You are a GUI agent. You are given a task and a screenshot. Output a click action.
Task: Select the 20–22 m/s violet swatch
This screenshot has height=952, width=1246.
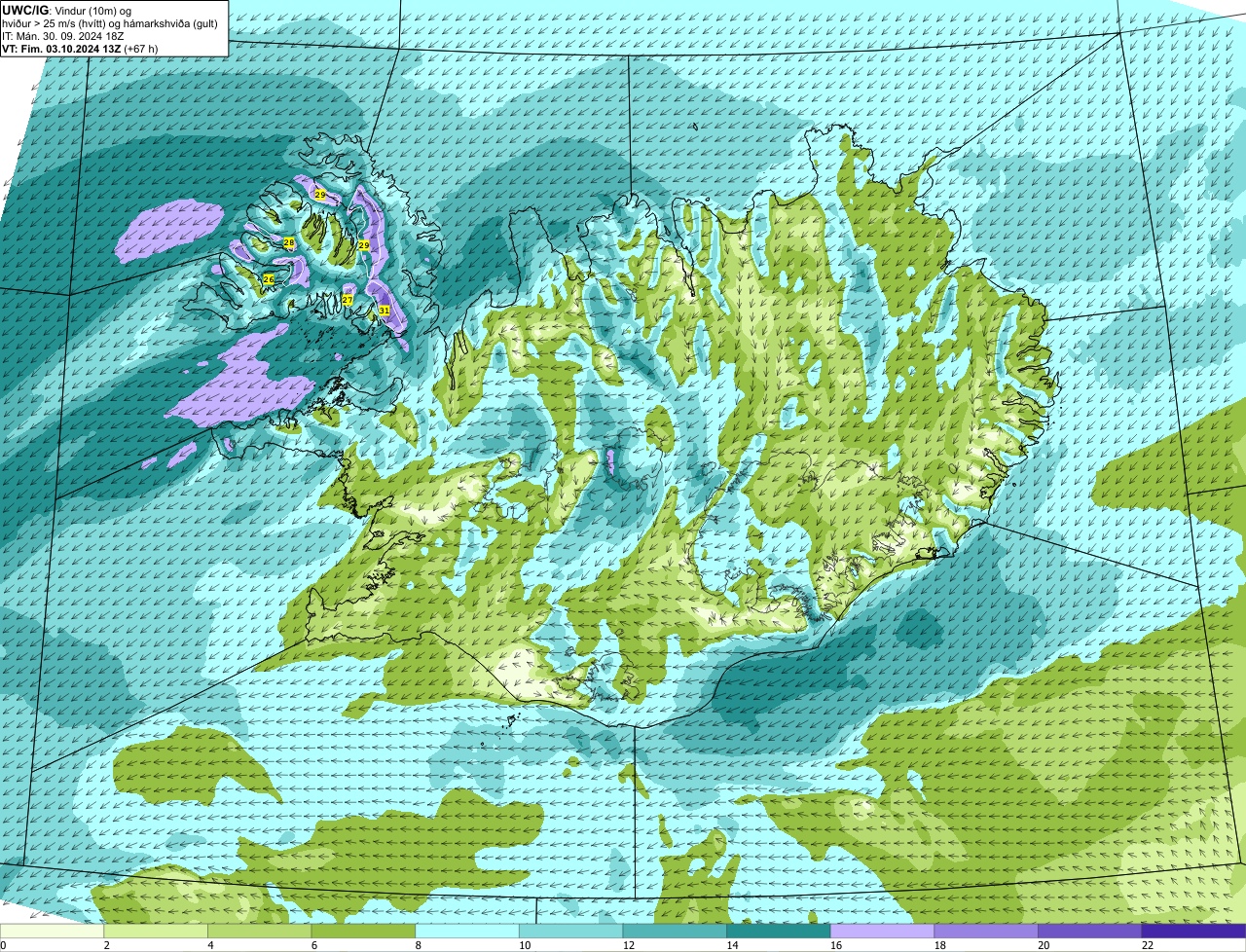point(1090,931)
